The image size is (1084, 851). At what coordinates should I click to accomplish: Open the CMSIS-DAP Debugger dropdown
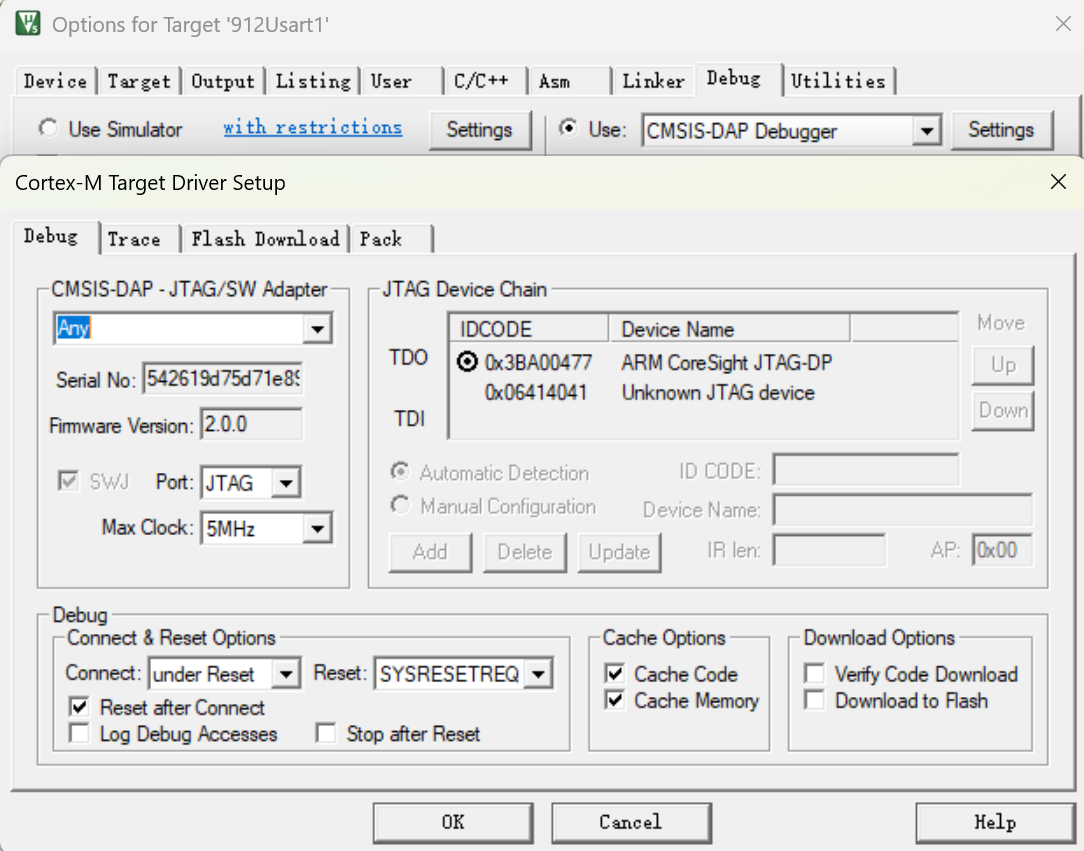point(926,130)
